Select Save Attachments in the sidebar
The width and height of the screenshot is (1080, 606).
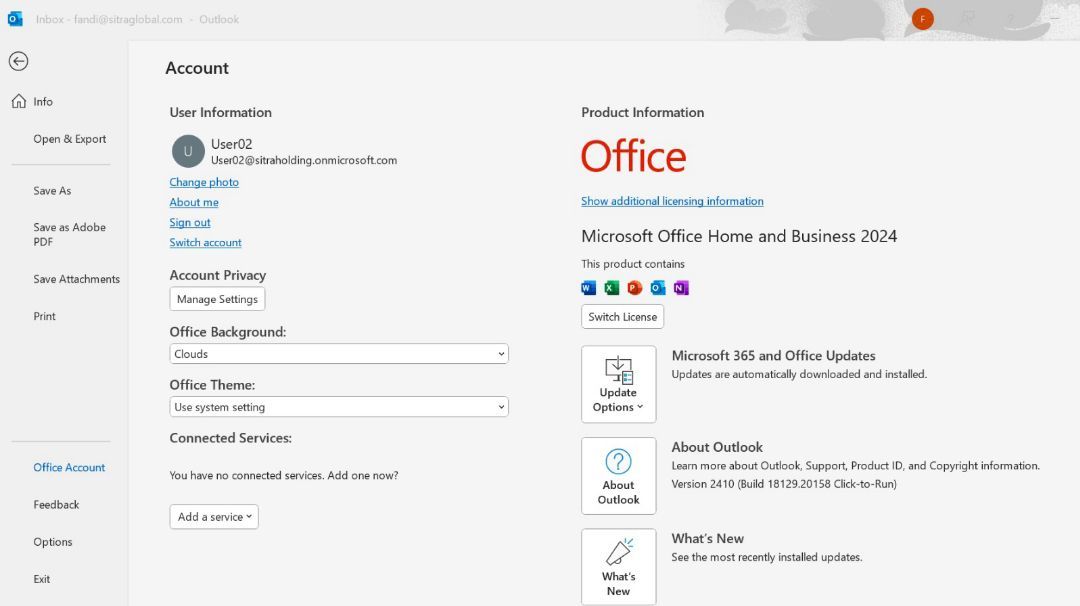[76, 279]
